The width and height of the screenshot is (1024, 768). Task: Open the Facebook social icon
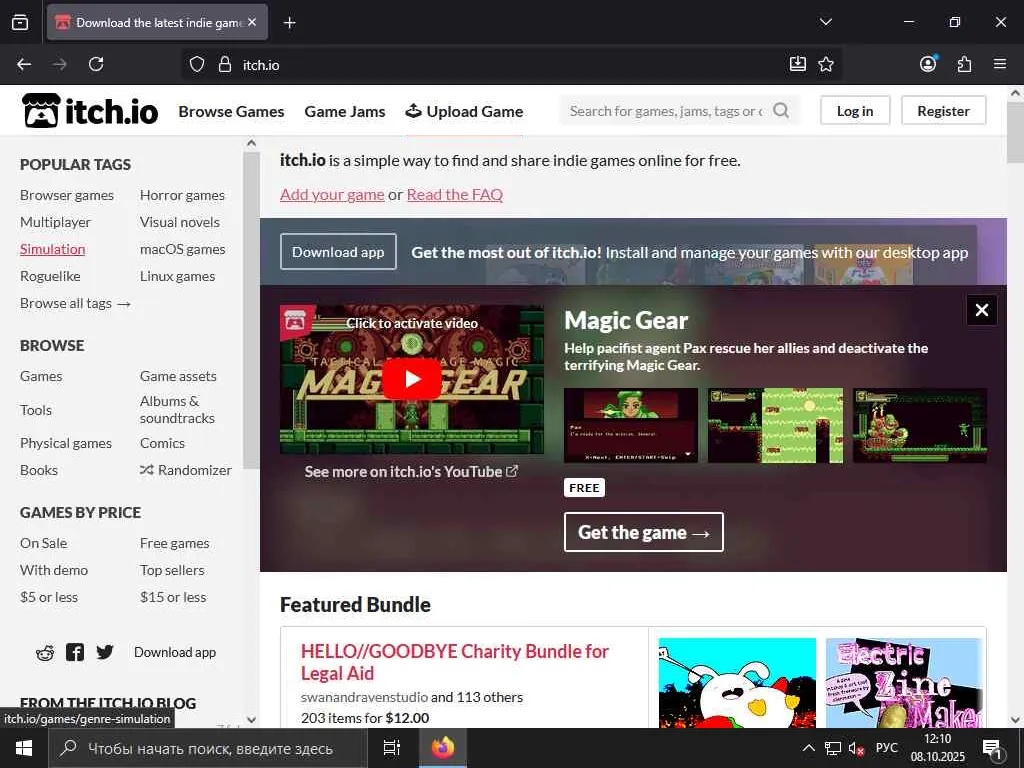(x=75, y=652)
